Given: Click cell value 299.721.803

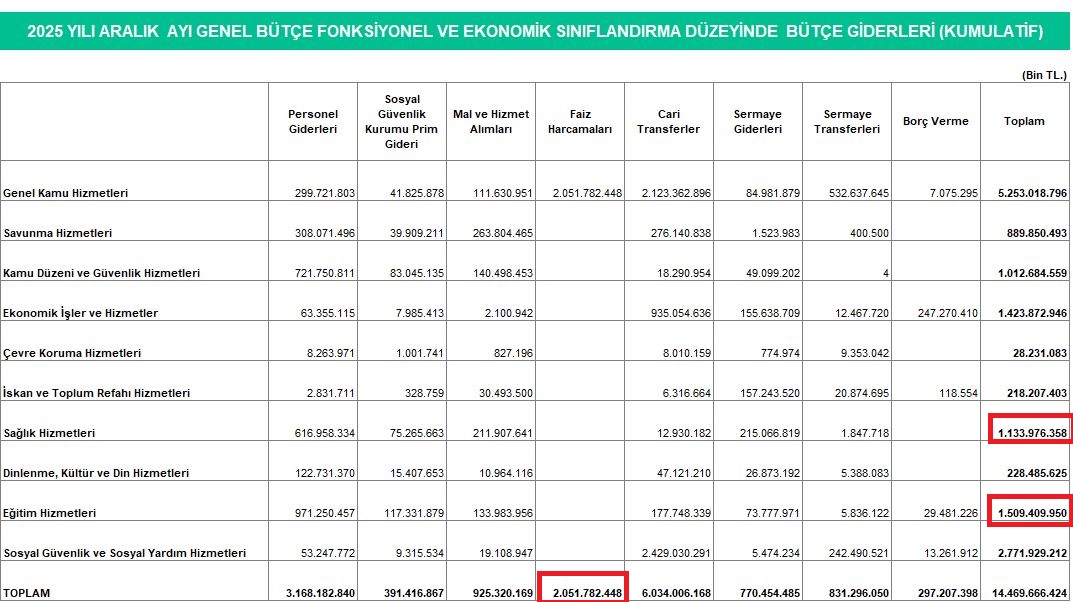Looking at the screenshot, I should pos(325,193).
